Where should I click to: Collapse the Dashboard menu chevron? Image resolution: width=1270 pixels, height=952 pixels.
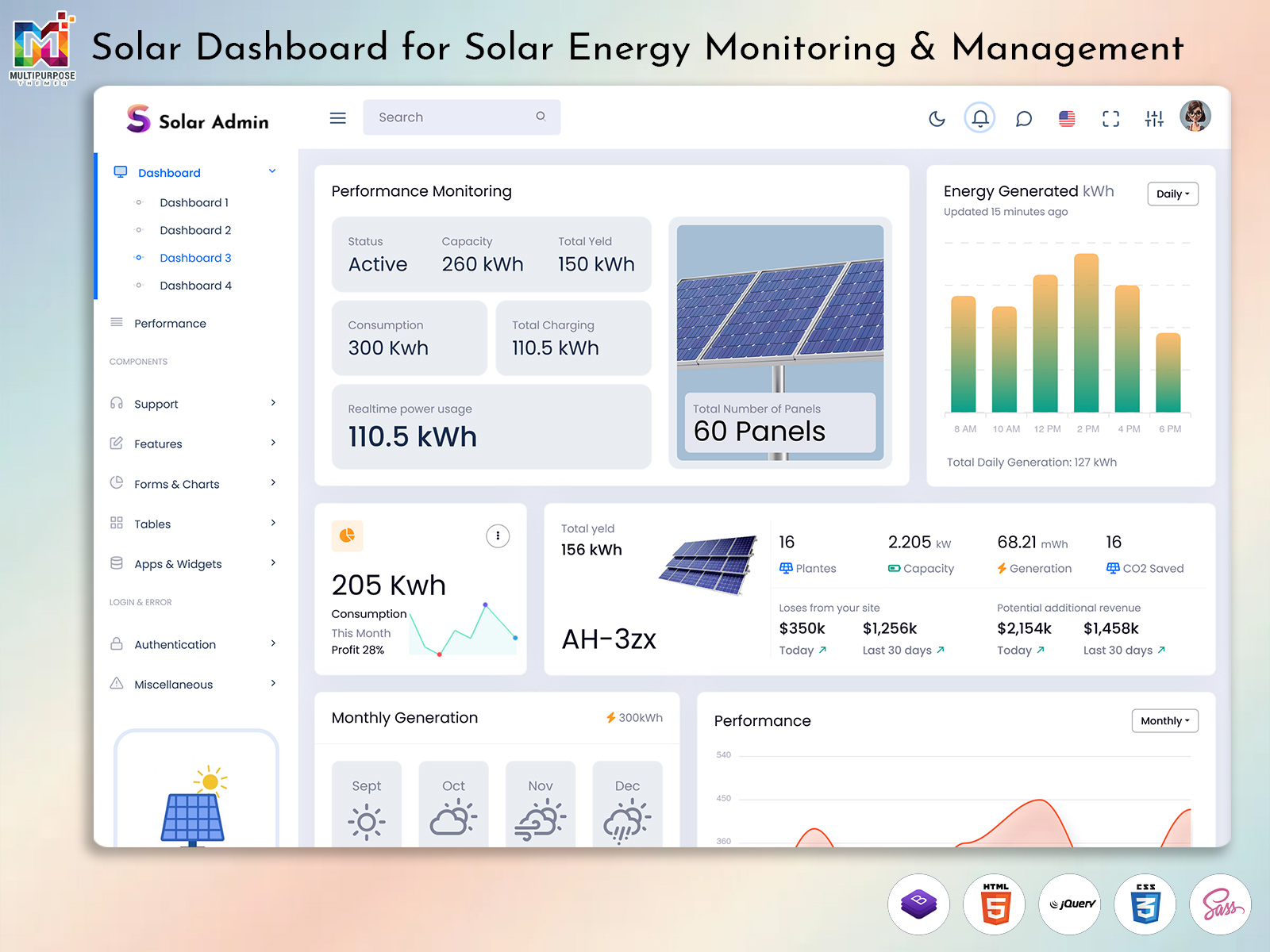272,171
